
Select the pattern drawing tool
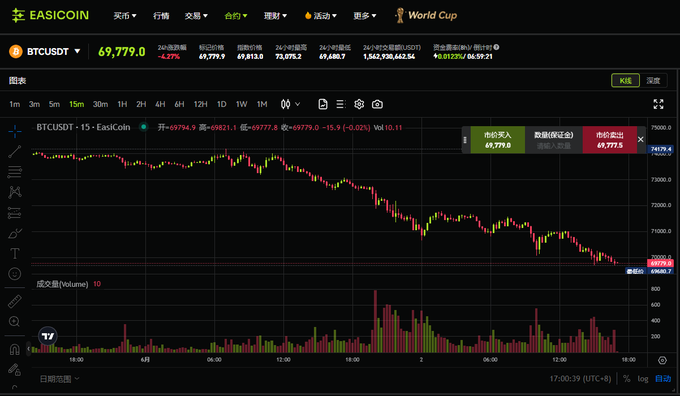[x=15, y=192]
